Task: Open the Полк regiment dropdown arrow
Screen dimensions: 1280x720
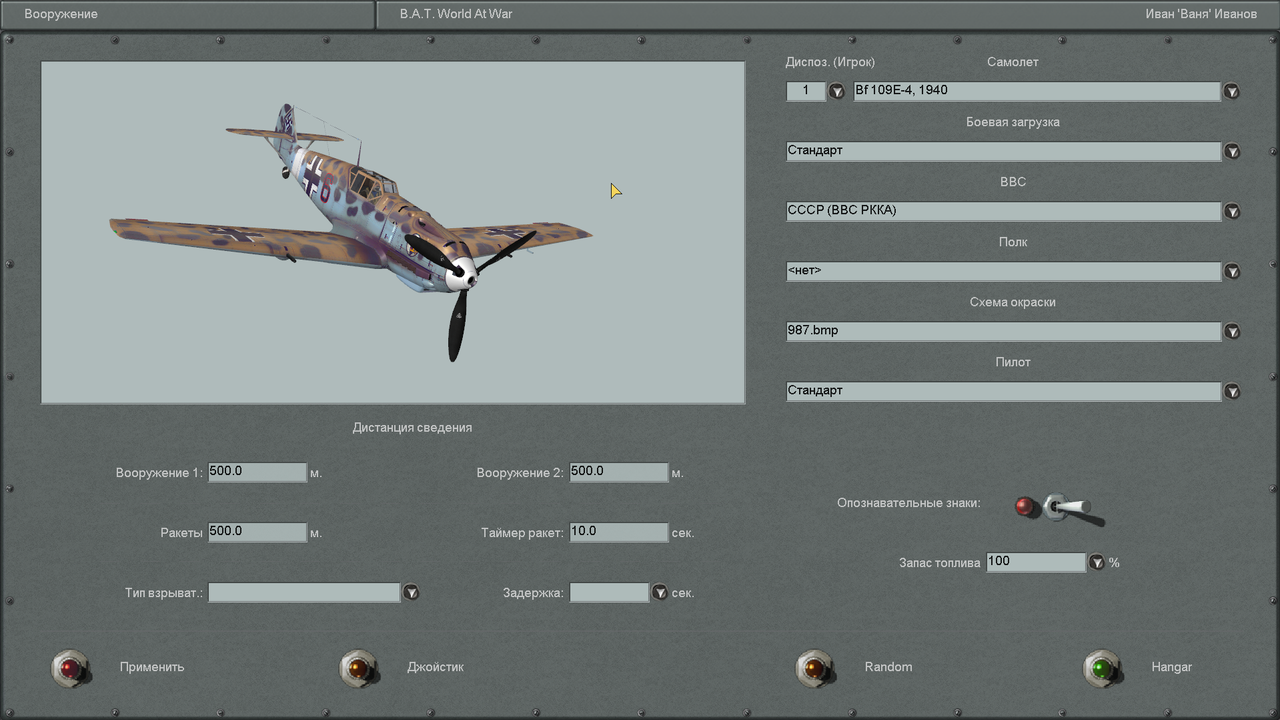Action: click(1232, 271)
